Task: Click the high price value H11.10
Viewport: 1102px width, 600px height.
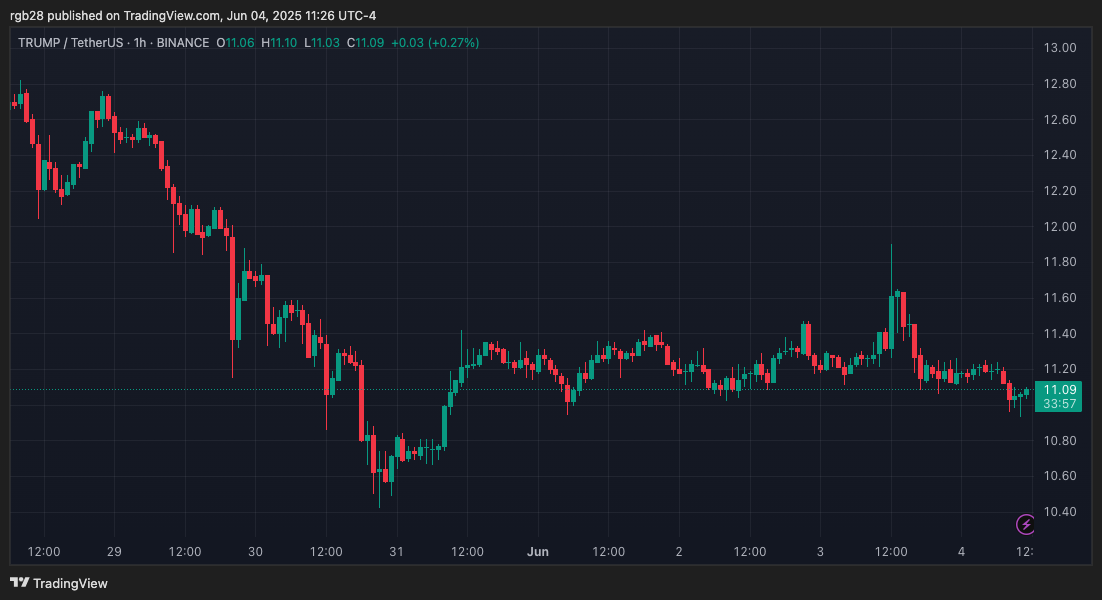Action: (280, 43)
